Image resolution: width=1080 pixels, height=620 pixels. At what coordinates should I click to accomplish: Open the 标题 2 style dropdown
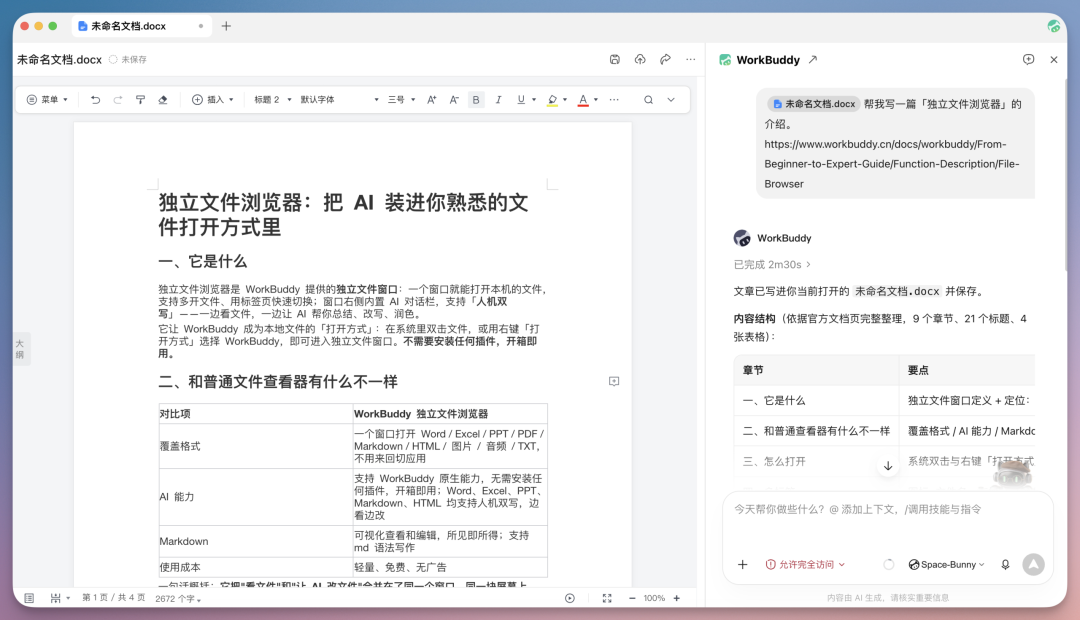tap(273, 100)
